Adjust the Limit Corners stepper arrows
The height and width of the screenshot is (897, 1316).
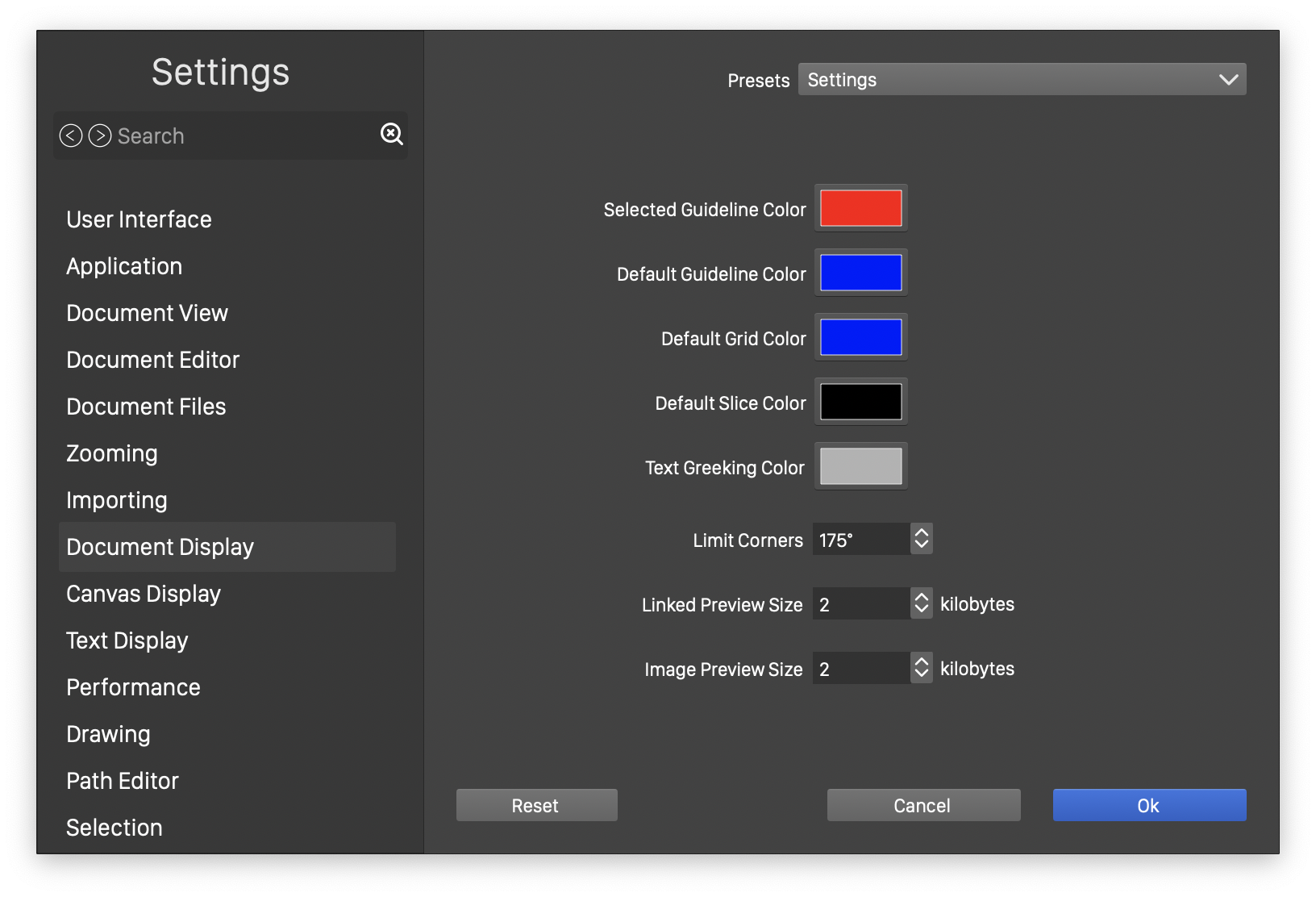(922, 539)
